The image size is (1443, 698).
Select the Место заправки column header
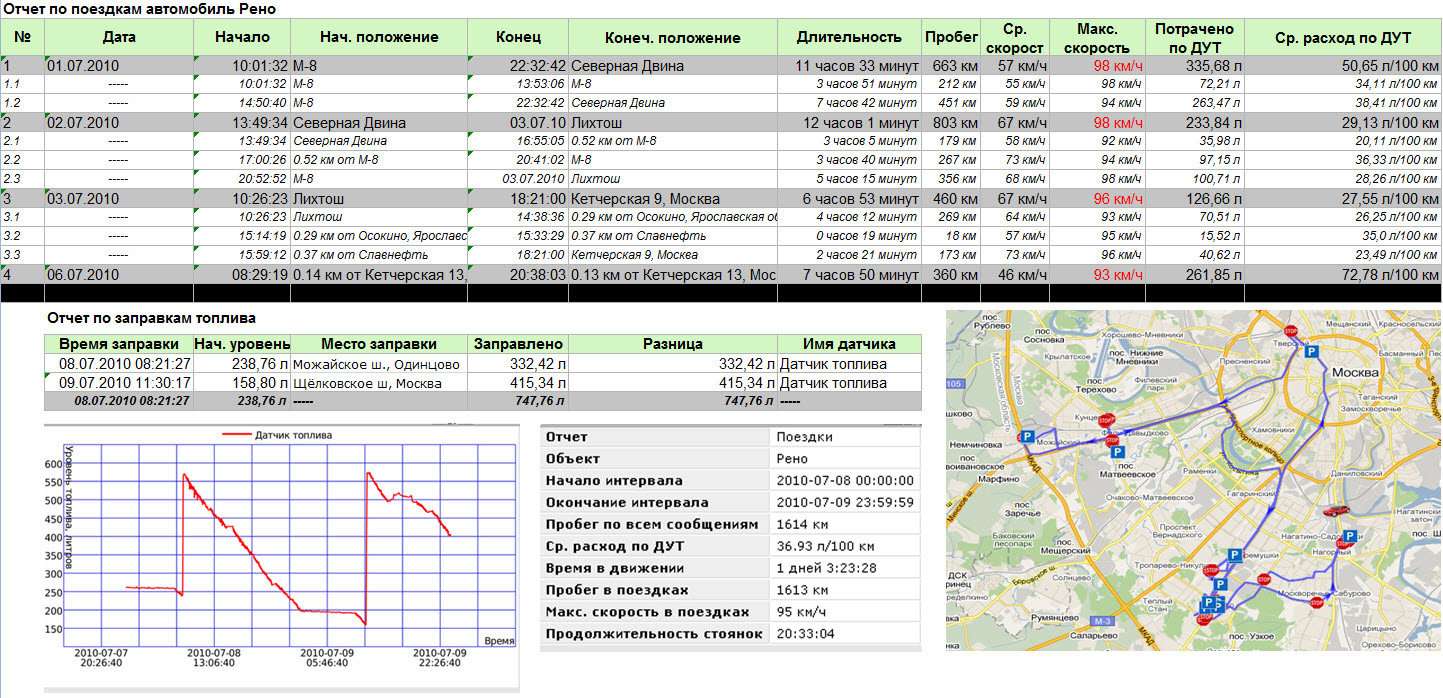coord(379,344)
